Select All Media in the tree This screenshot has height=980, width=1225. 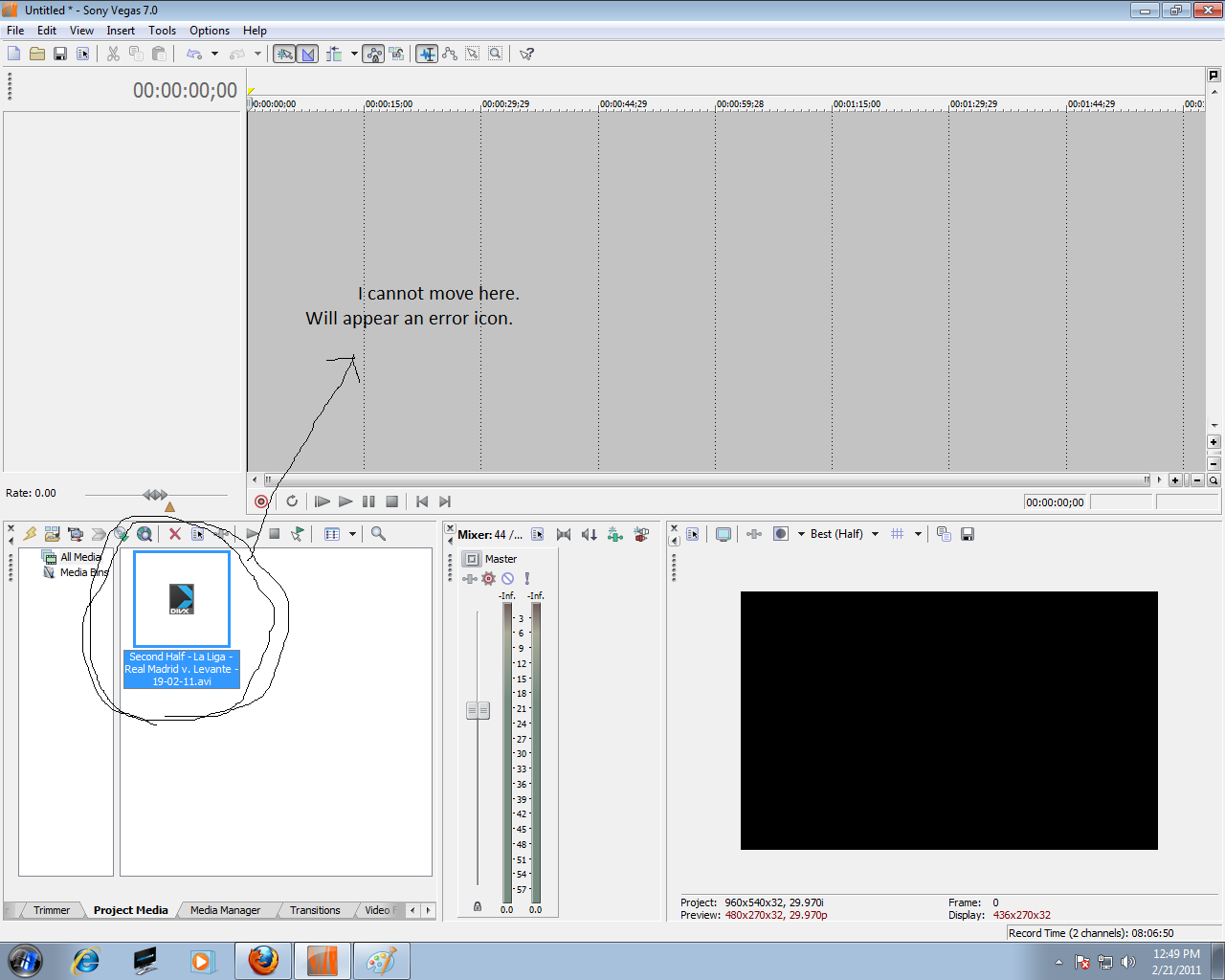point(80,557)
